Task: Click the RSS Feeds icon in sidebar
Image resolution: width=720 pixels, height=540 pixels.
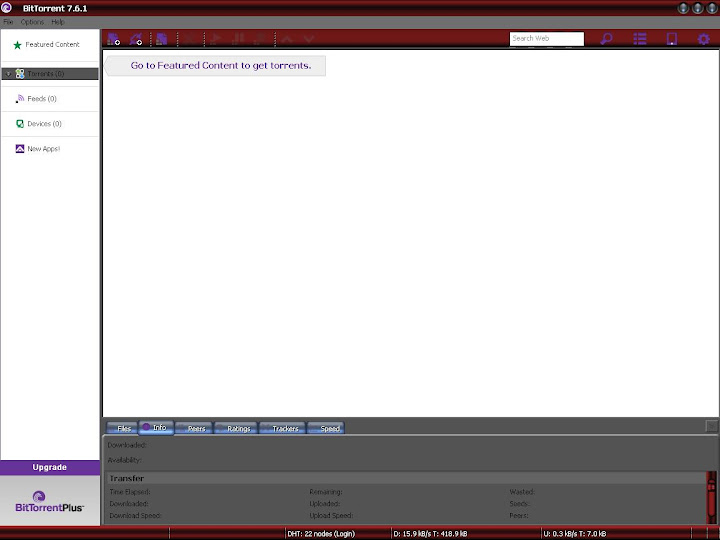Action: pyautogui.click(x=20, y=99)
